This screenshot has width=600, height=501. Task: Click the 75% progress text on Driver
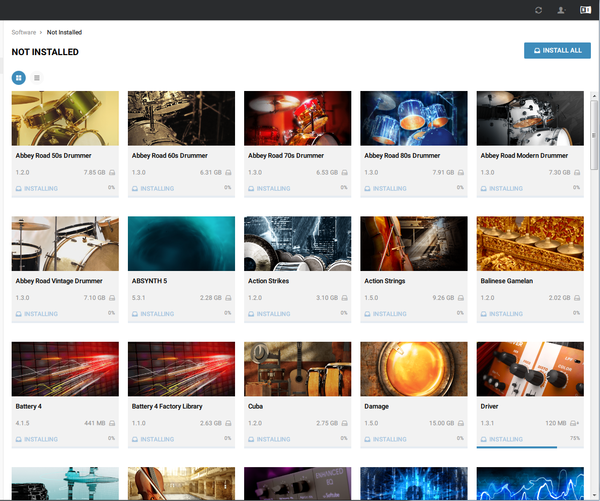coord(575,438)
